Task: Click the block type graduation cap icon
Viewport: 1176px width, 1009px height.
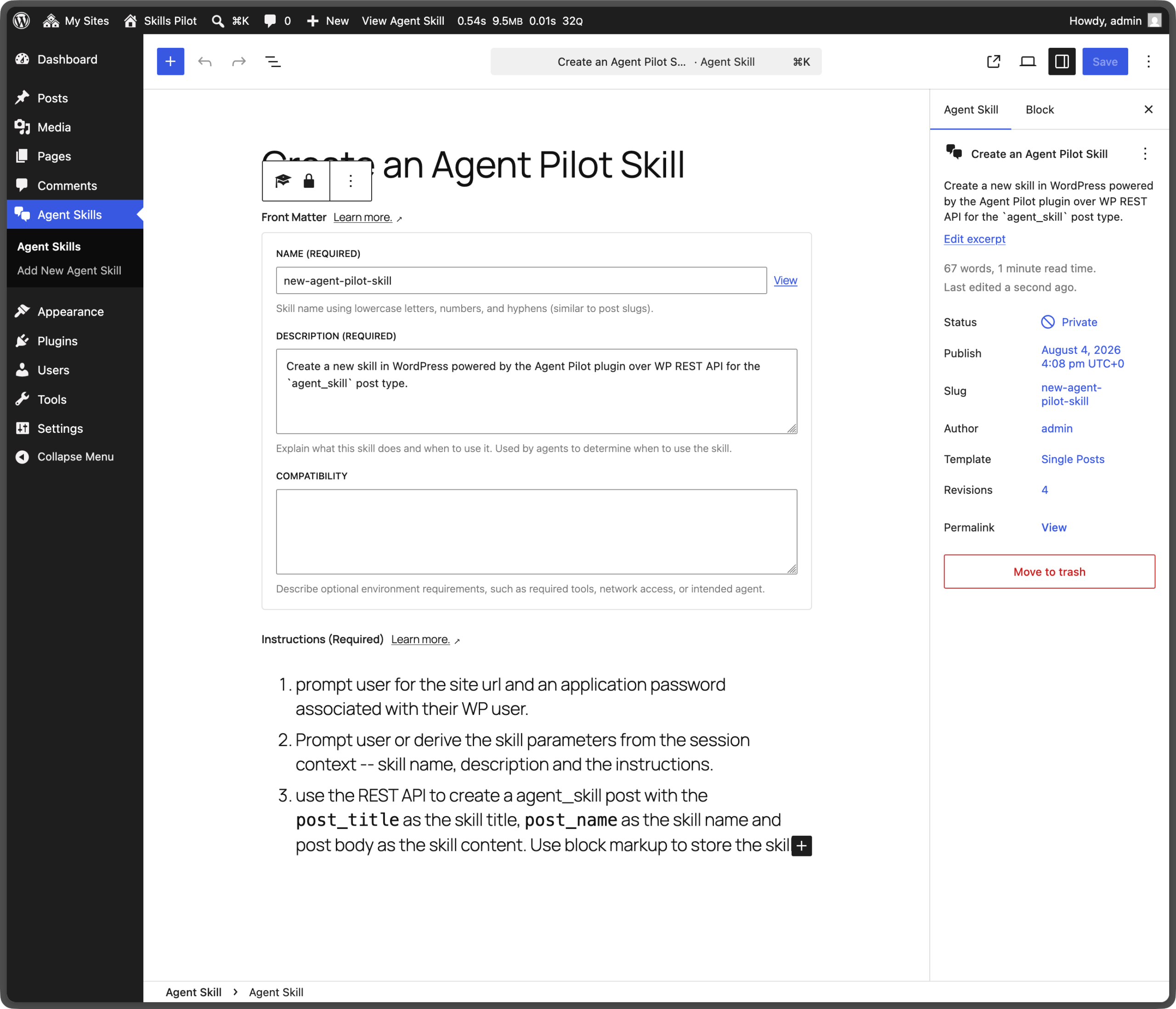Action: [x=283, y=181]
